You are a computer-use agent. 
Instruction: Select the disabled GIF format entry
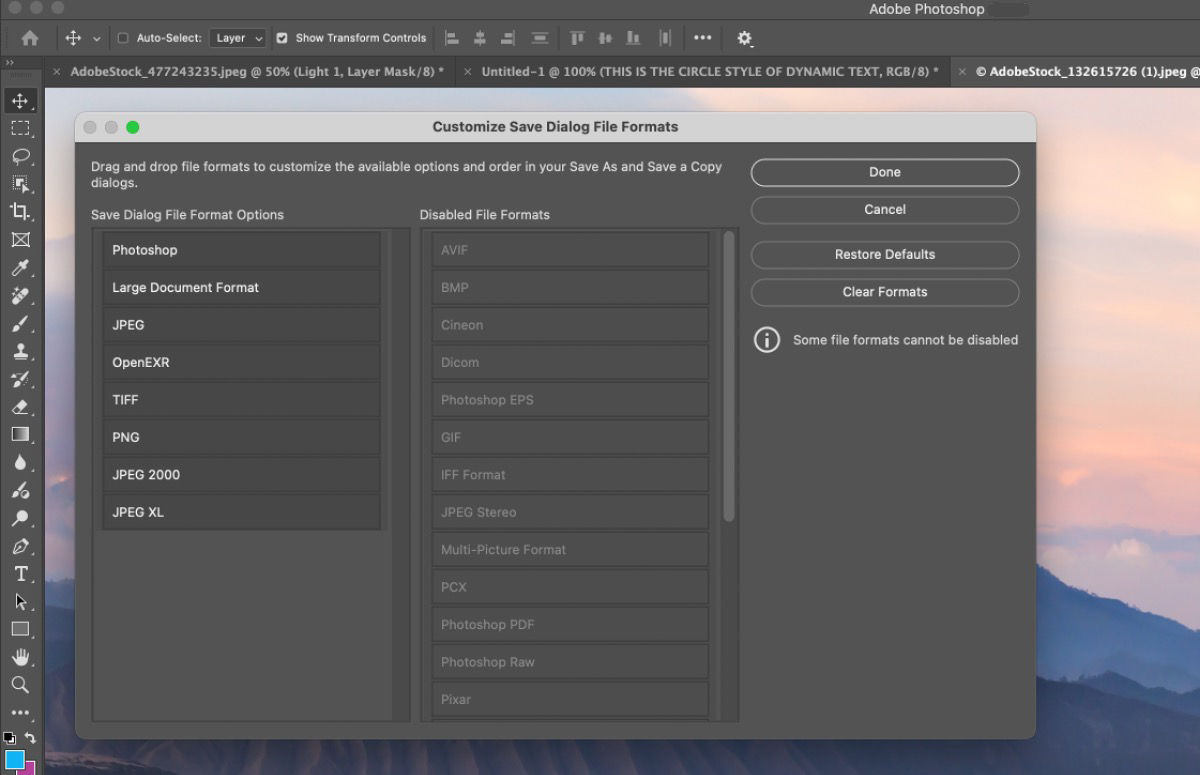(x=570, y=437)
